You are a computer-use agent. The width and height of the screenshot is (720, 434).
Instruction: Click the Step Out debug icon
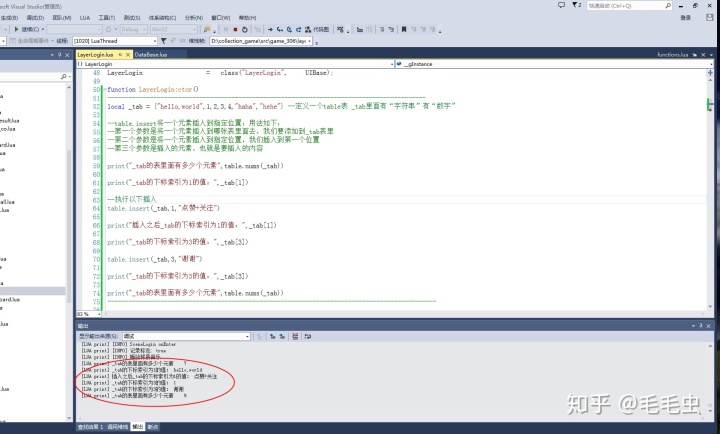point(298,29)
